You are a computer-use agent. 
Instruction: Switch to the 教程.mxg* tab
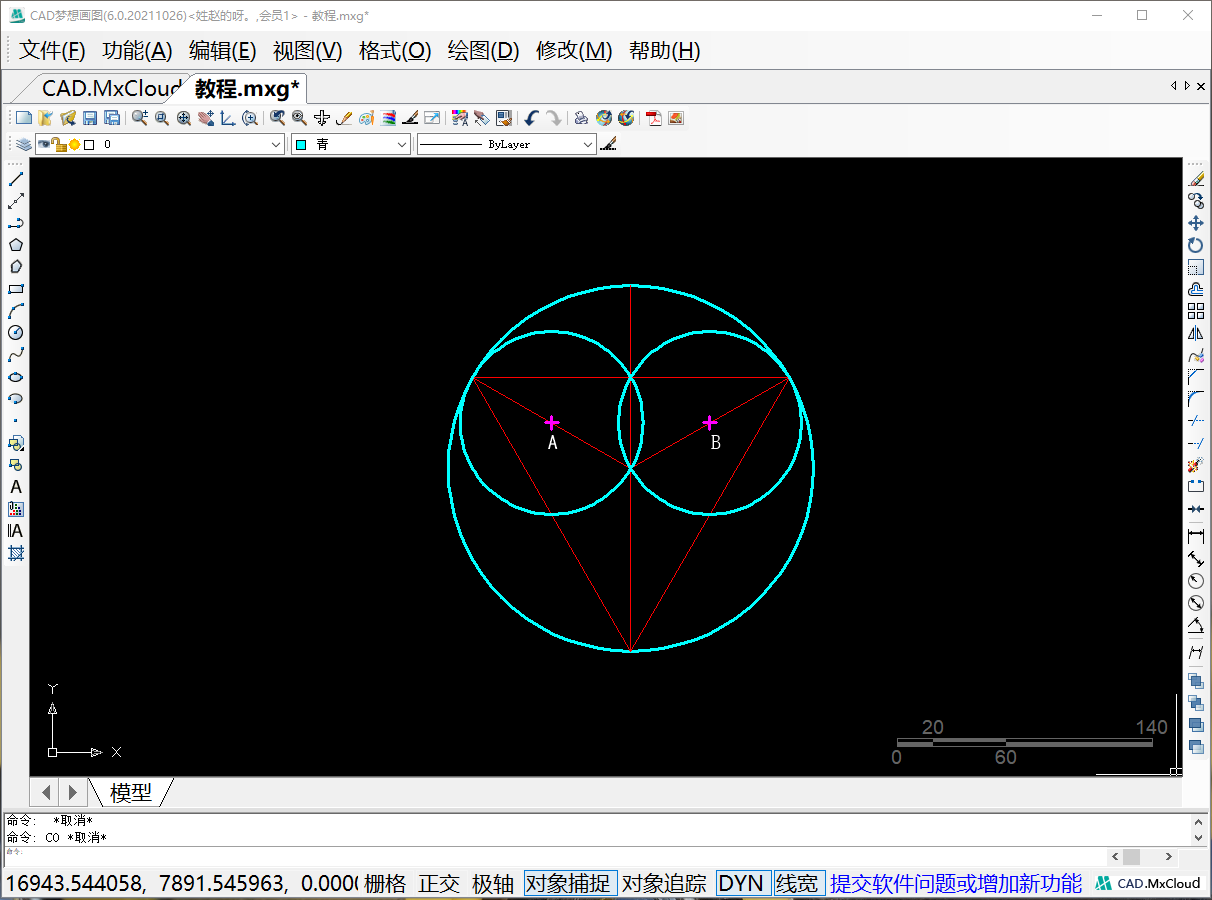coord(247,89)
